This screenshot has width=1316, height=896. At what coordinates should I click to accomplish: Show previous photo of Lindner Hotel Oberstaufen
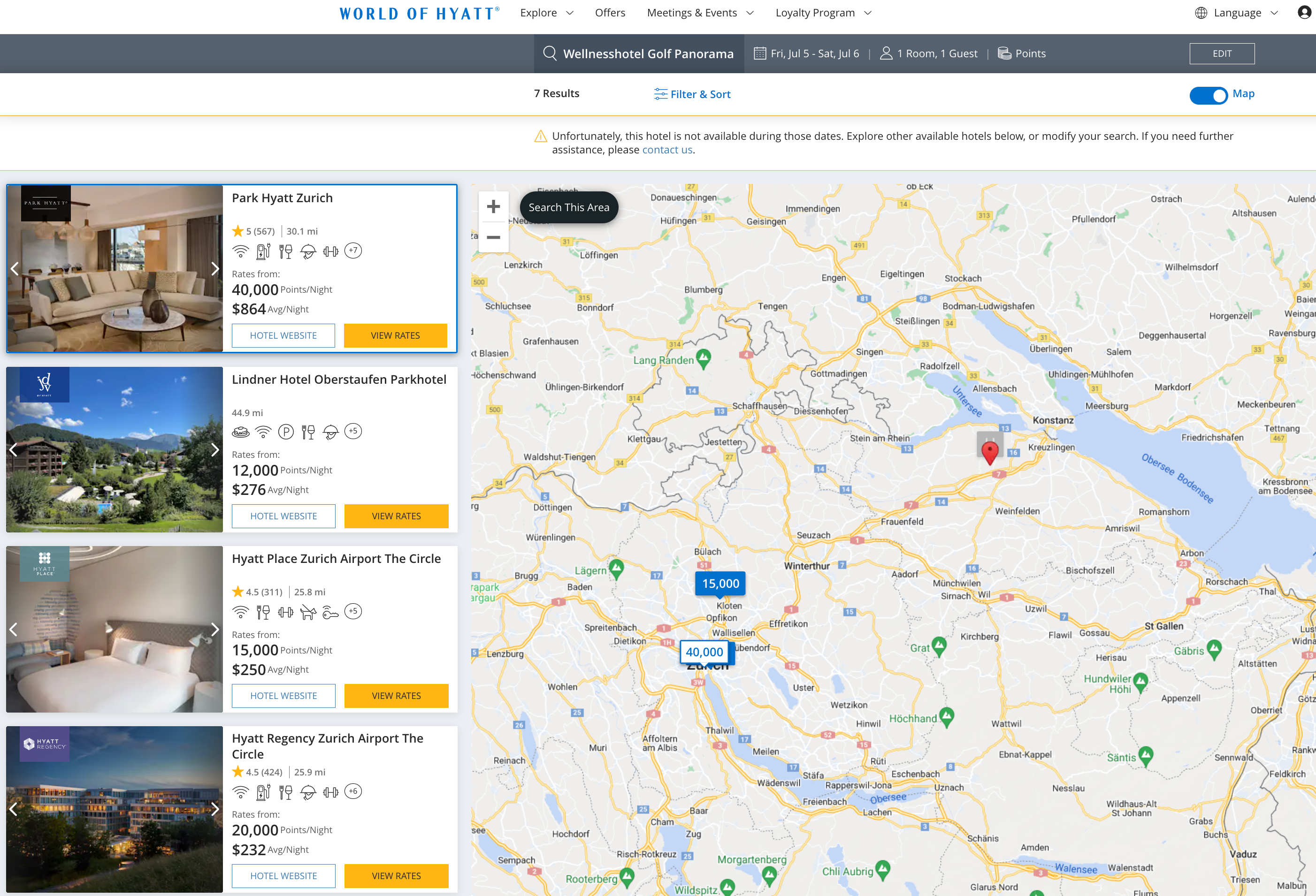click(x=14, y=449)
